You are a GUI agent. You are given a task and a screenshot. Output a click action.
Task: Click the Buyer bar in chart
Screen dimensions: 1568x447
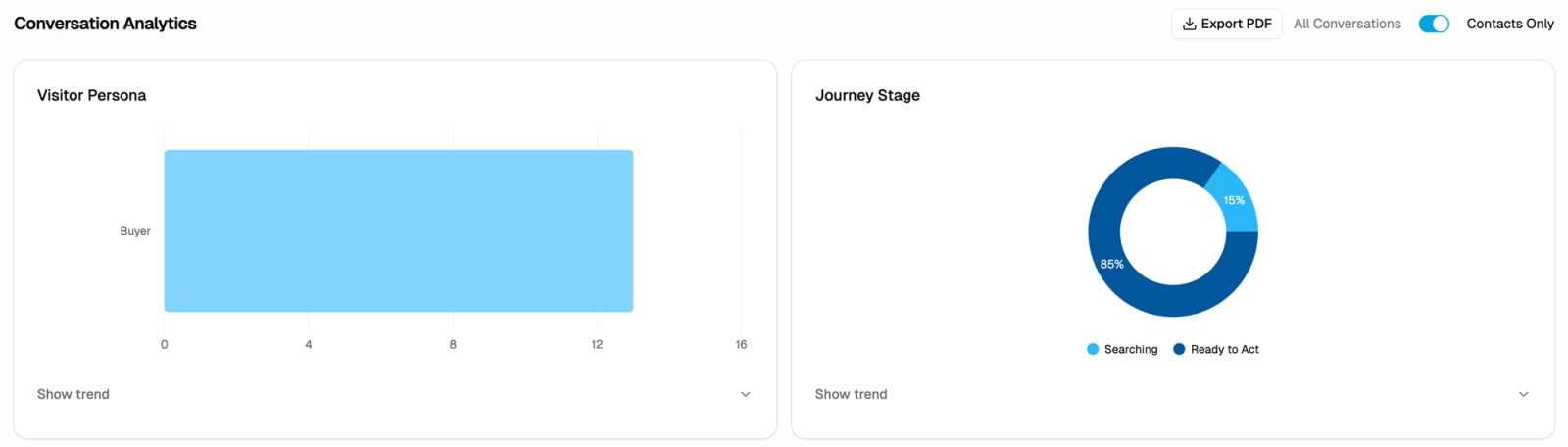tap(399, 231)
